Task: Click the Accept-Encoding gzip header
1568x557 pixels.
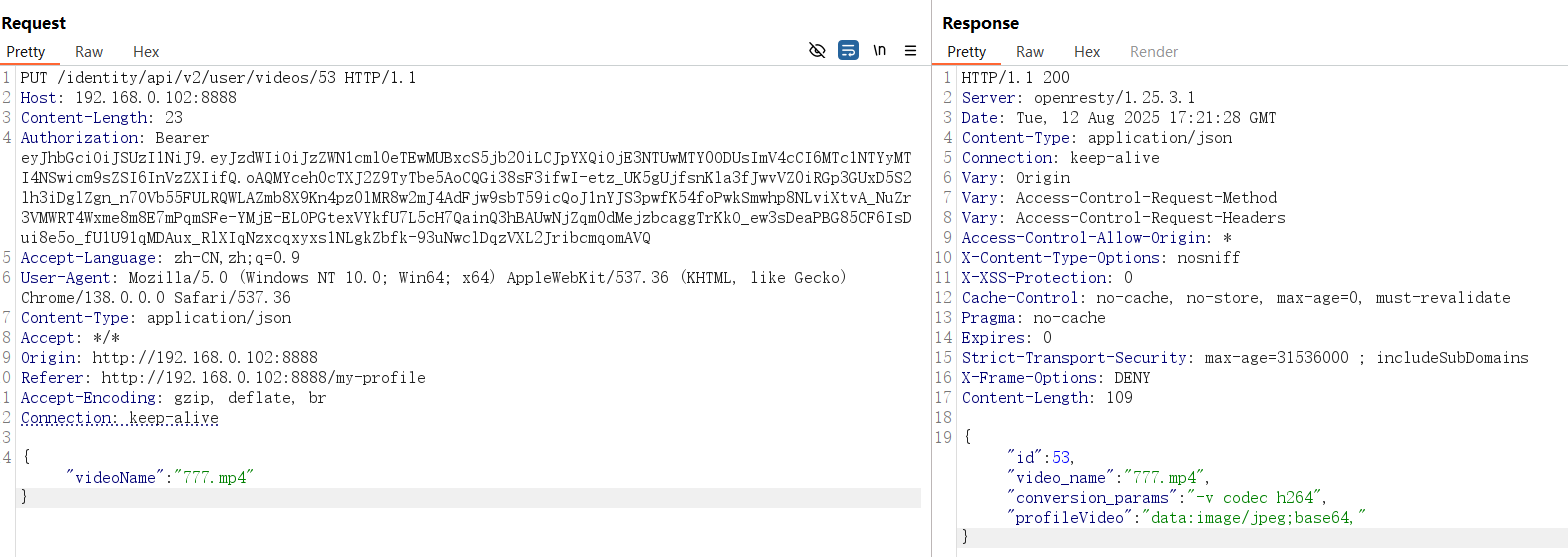Action: tap(173, 398)
